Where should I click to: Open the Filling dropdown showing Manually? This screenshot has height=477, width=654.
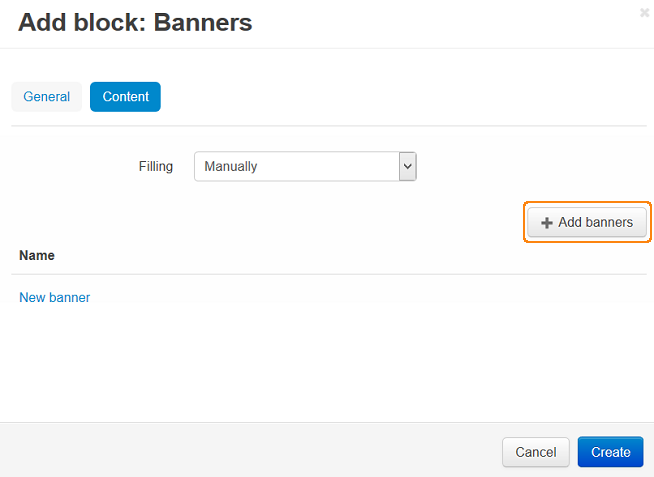[x=305, y=166]
